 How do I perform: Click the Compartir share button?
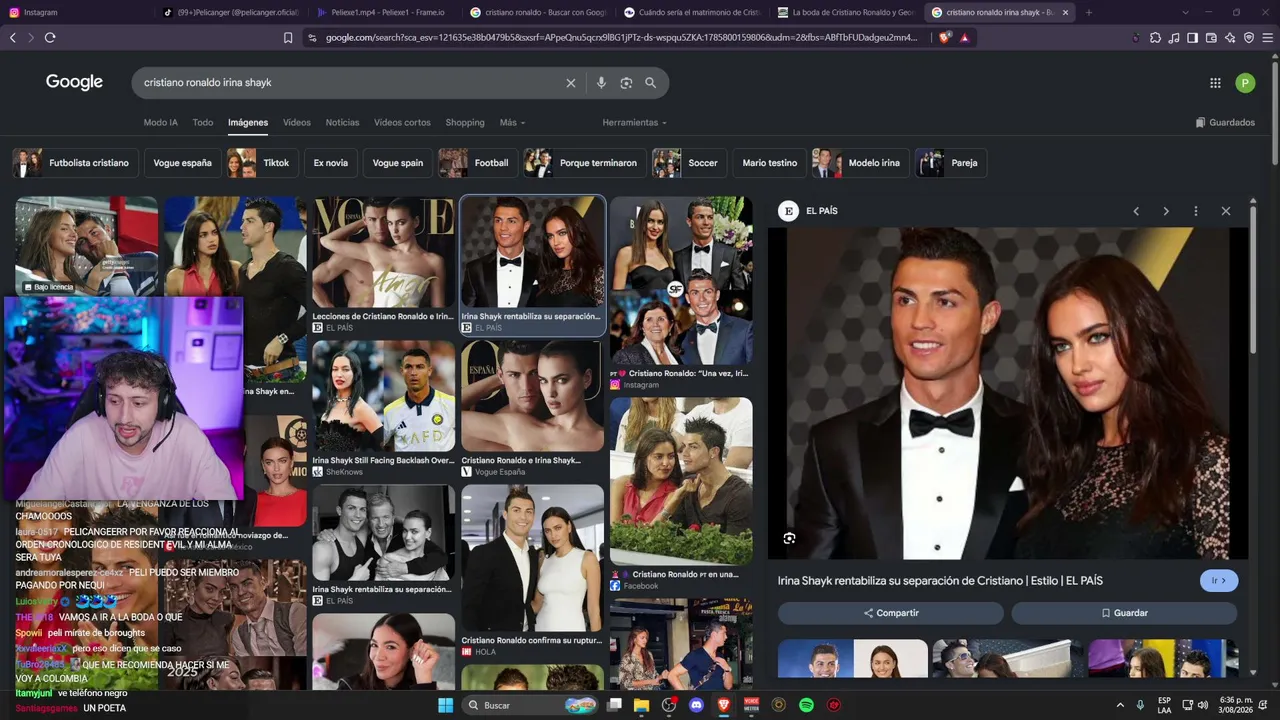pyautogui.click(x=891, y=613)
